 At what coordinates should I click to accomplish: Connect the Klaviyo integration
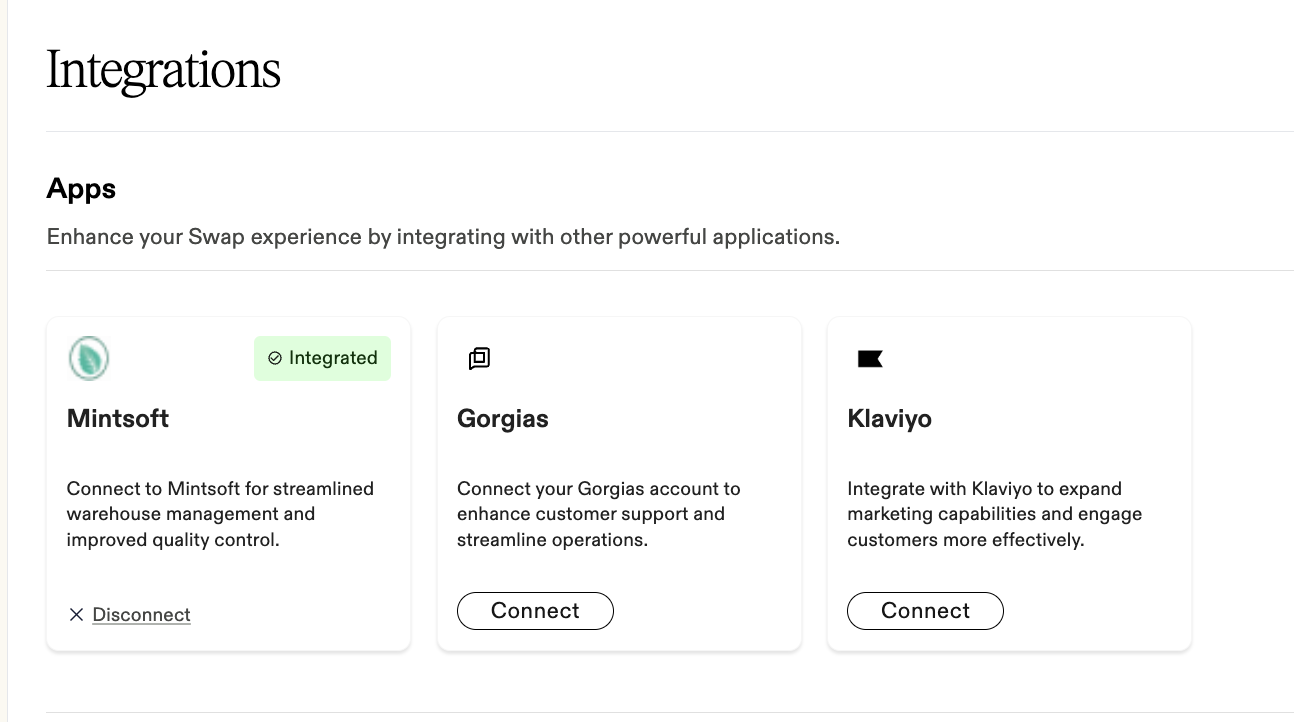point(925,611)
